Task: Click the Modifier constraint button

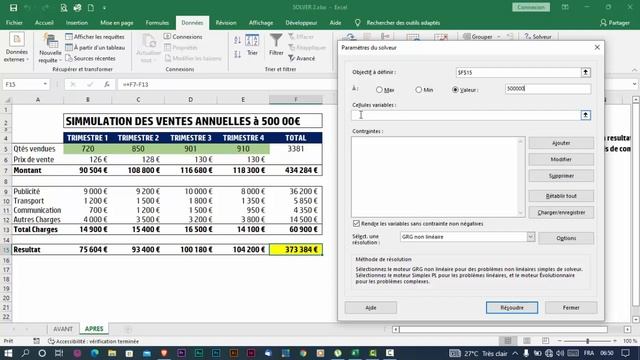Action: coord(561,159)
